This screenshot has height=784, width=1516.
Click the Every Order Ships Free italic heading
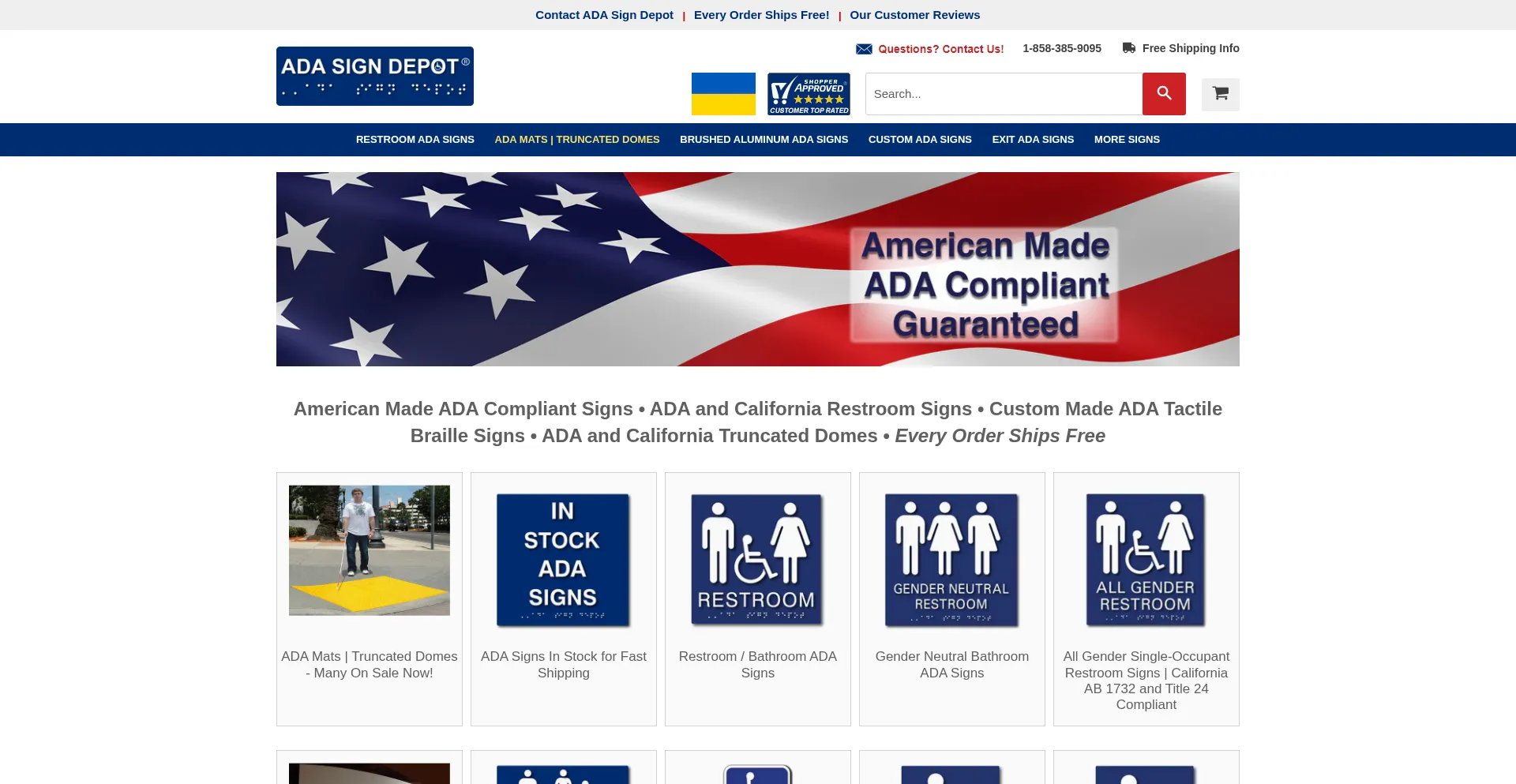click(1000, 436)
